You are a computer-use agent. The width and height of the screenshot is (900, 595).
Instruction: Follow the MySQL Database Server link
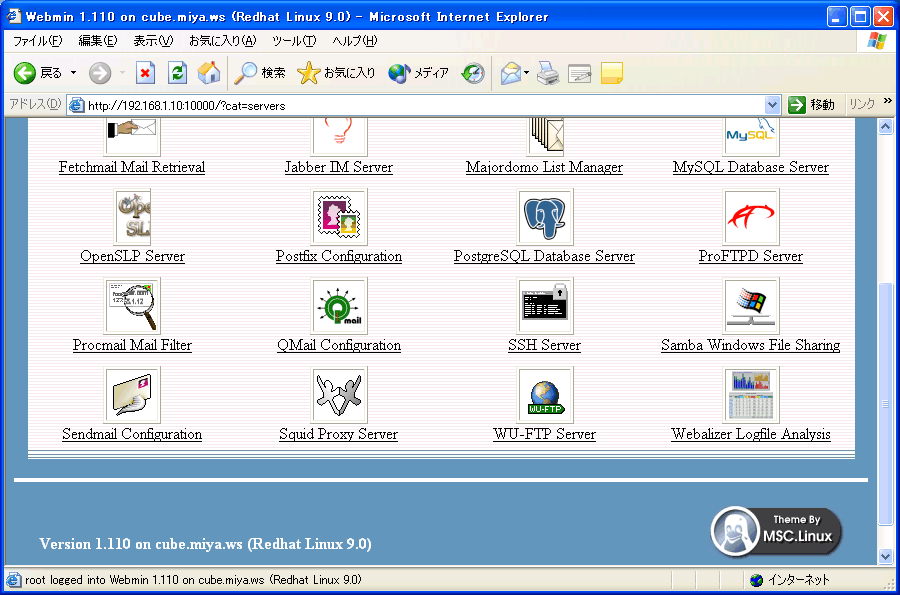point(751,167)
